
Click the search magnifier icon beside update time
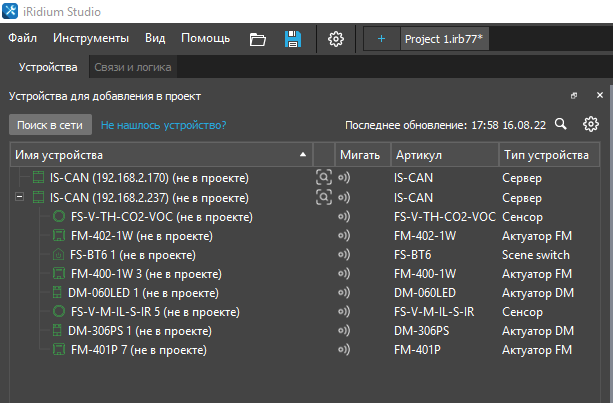pos(561,125)
